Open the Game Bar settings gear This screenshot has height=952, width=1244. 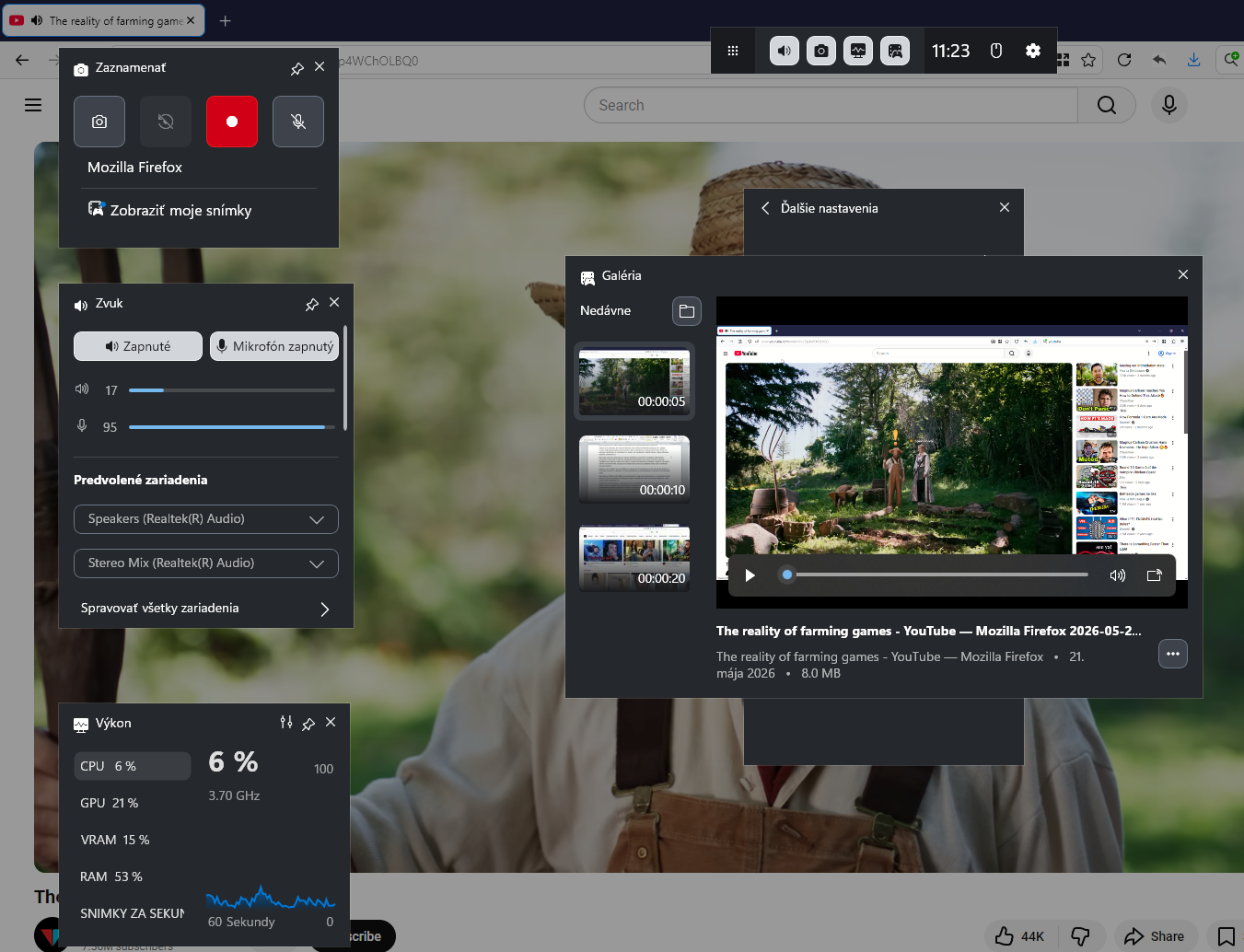point(1033,51)
